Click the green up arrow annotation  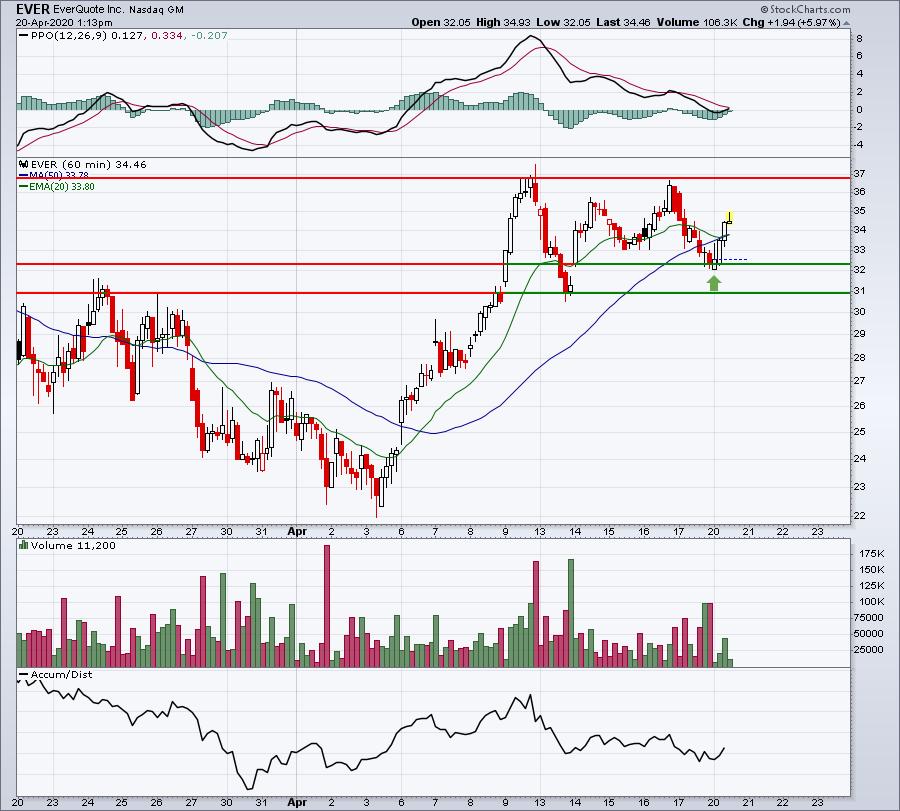[x=713, y=283]
